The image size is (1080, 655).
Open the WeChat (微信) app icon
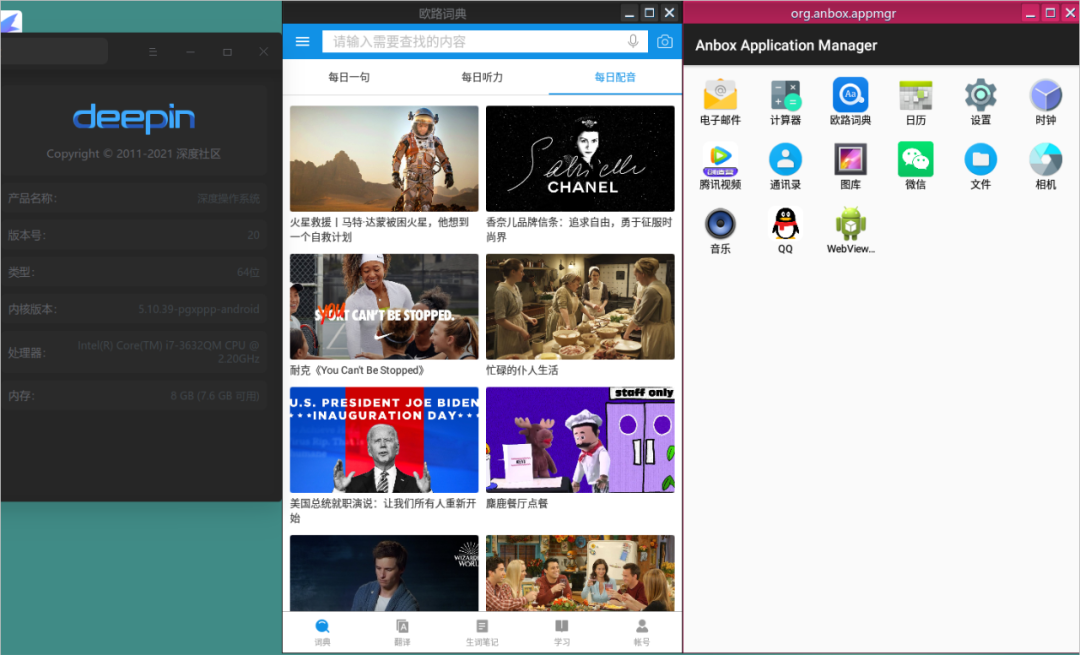pos(915,160)
